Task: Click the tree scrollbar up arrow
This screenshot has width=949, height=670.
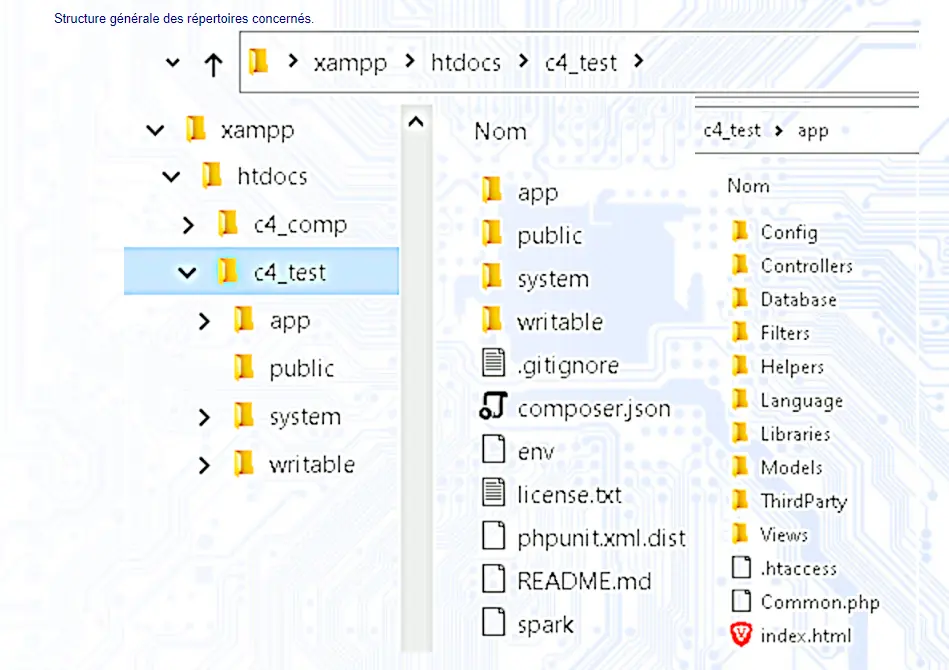Action: (416, 122)
